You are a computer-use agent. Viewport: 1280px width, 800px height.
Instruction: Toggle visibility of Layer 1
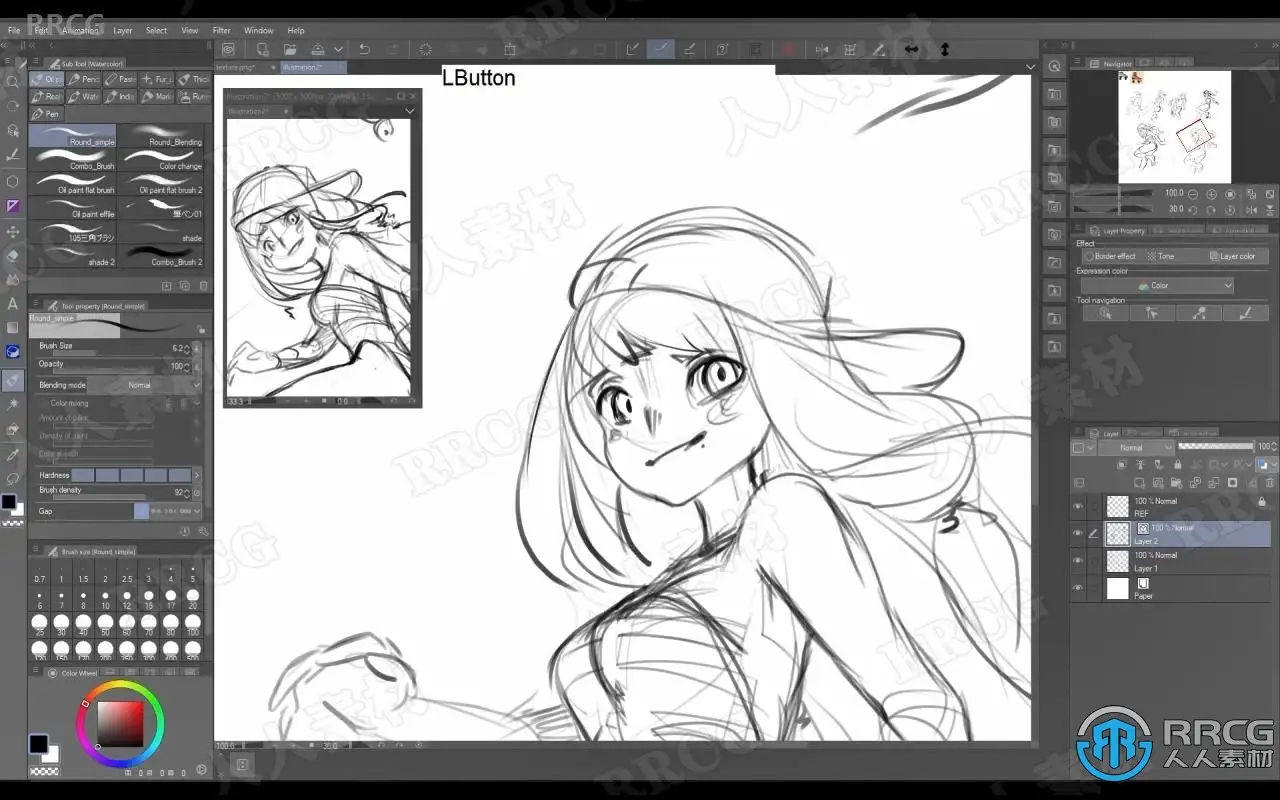1078,561
